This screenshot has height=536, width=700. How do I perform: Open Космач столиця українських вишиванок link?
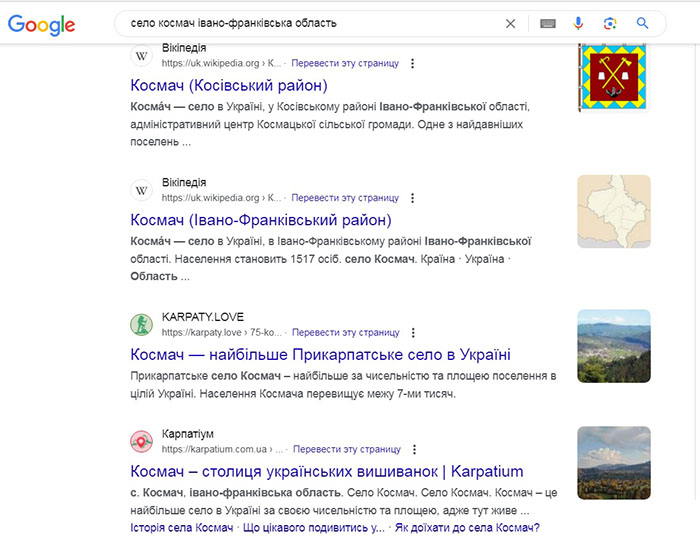click(x=326, y=471)
